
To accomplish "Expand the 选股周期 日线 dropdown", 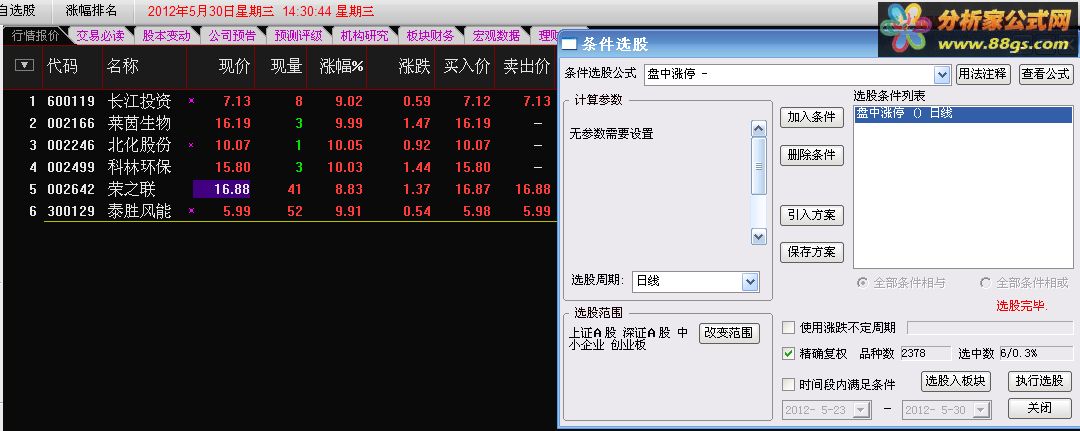I will coord(749,282).
